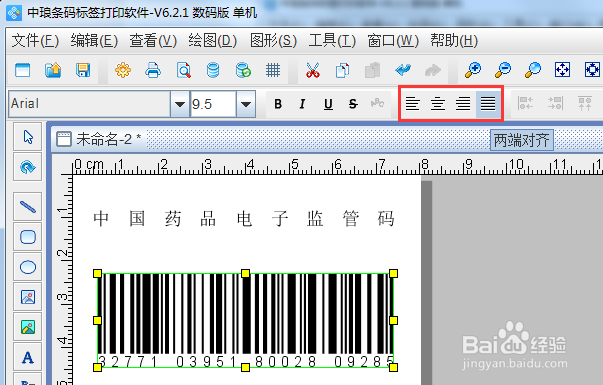
Task: Select the 未命名-2 document tab
Action: [99, 139]
